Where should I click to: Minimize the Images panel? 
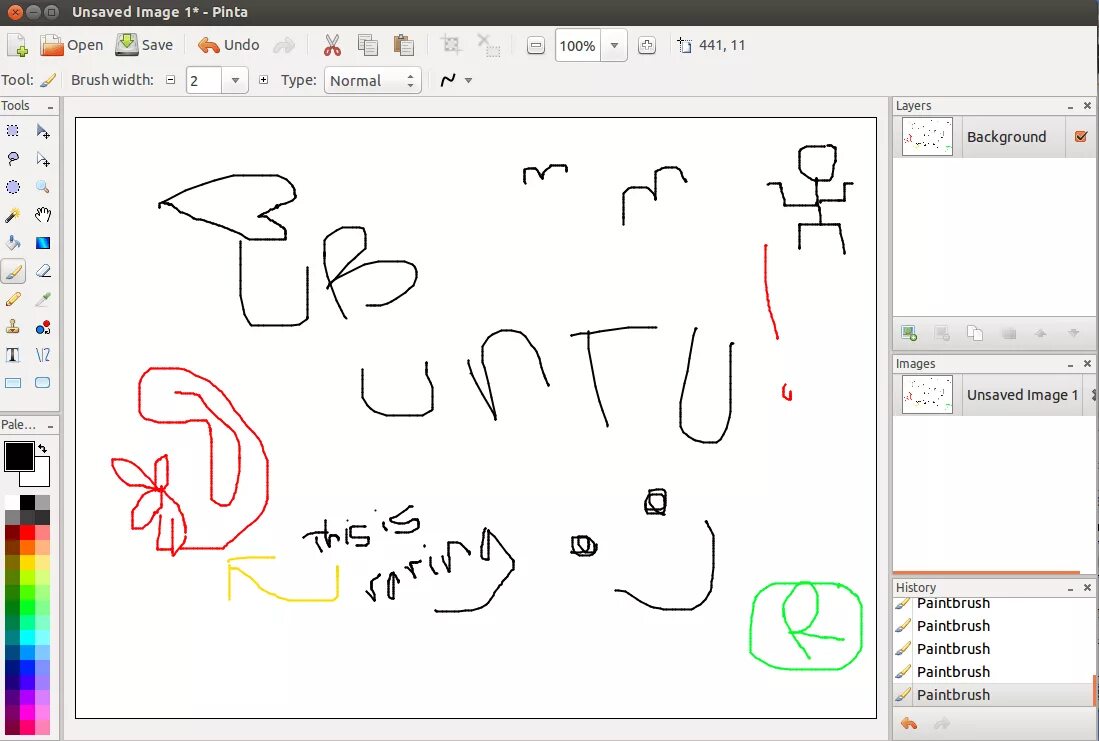click(1070, 365)
